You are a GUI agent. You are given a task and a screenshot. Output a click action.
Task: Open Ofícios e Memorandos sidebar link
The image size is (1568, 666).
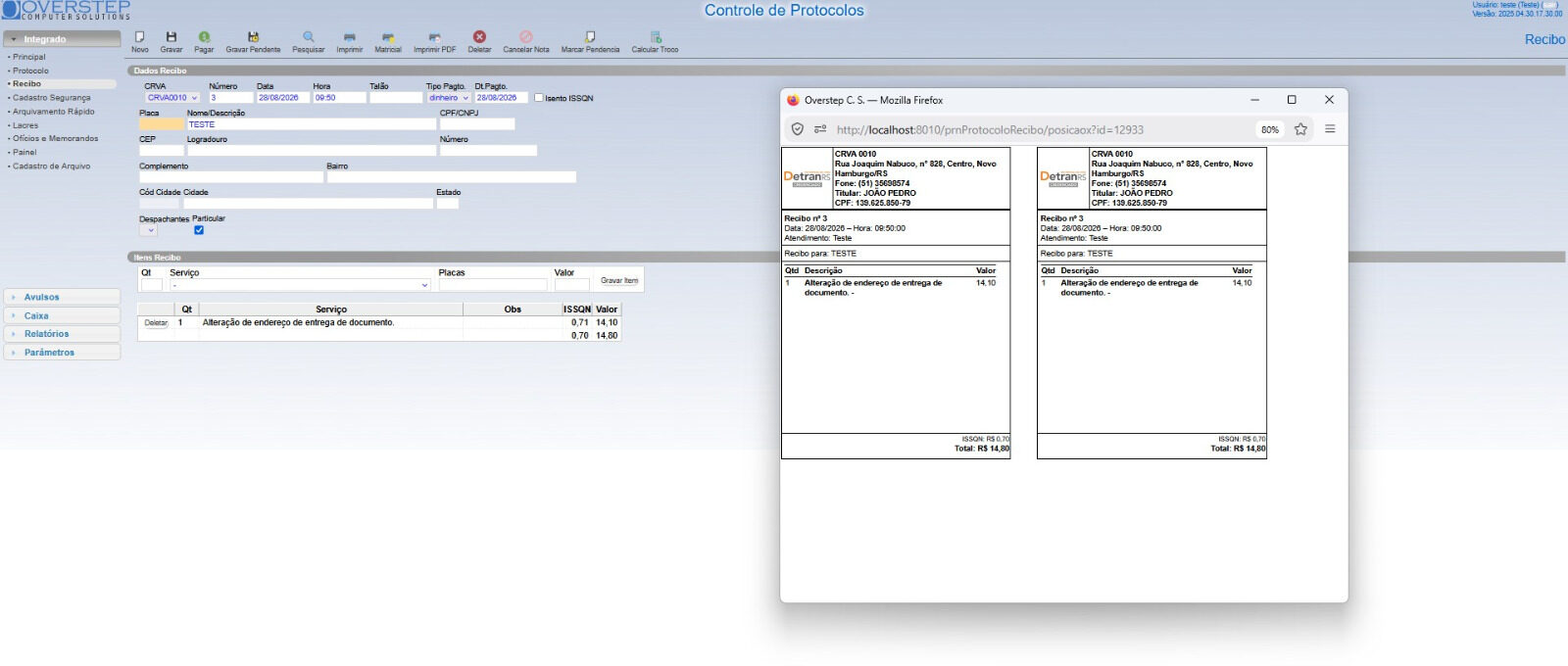[x=55, y=139]
